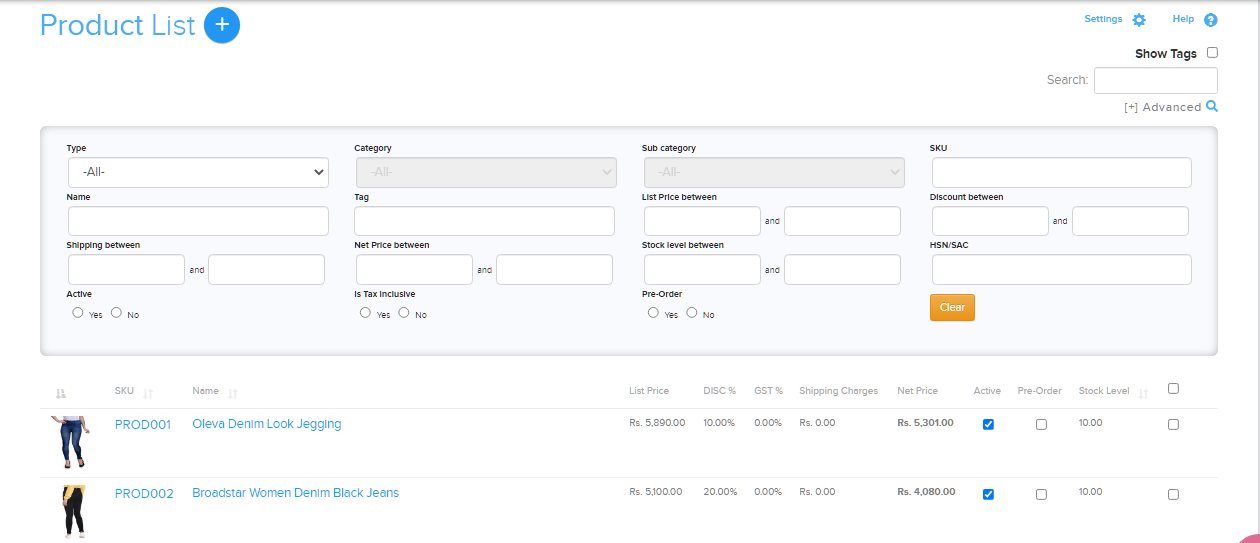Focus the Net Price maximum field
Viewport: 1260px width, 543px height.
(554, 270)
